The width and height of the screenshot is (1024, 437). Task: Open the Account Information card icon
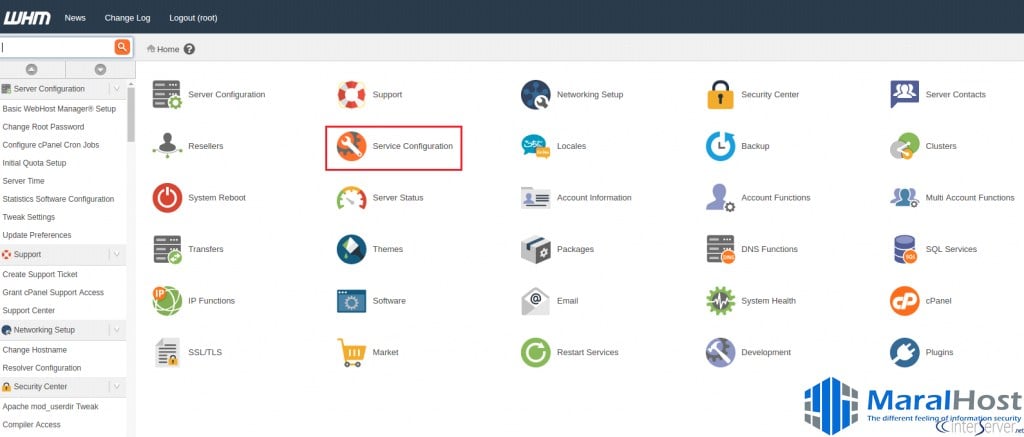pos(536,198)
